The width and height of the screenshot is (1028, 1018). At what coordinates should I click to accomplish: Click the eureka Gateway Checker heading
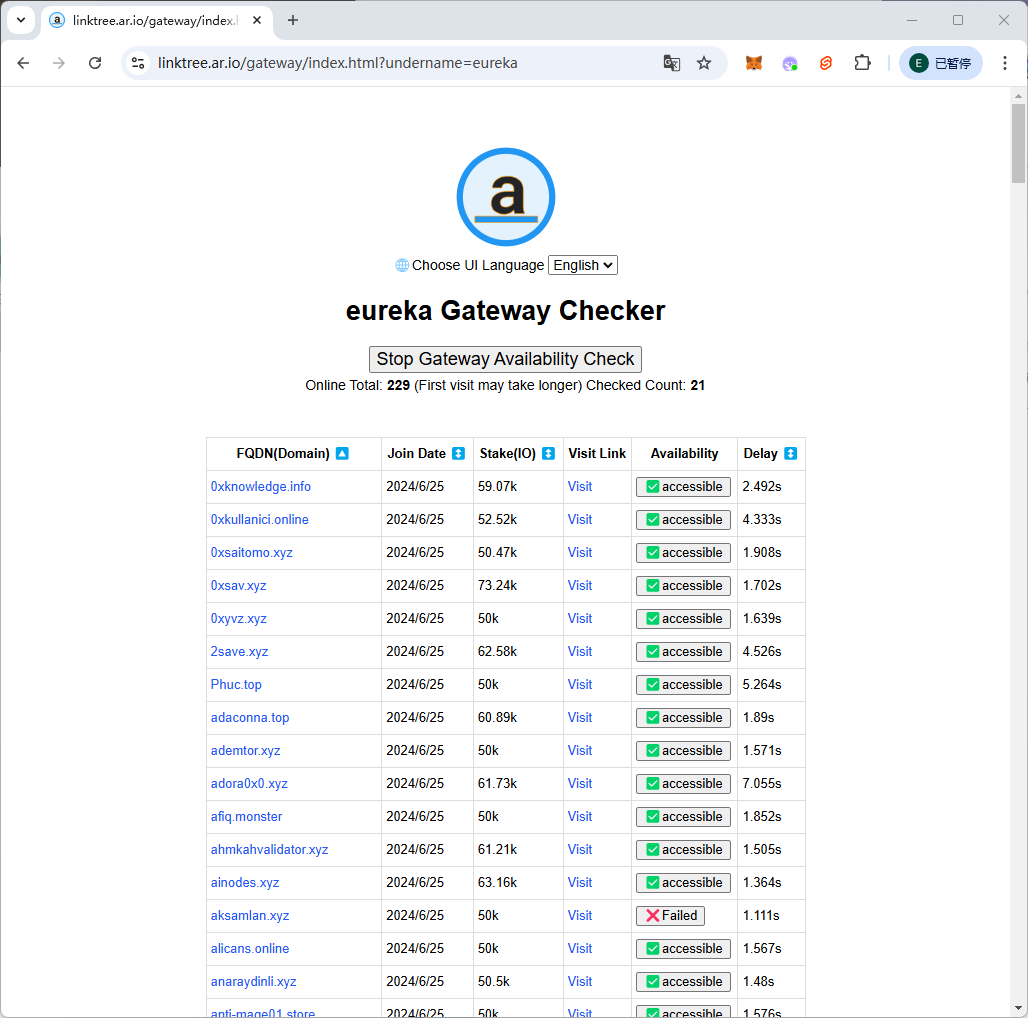tap(505, 311)
